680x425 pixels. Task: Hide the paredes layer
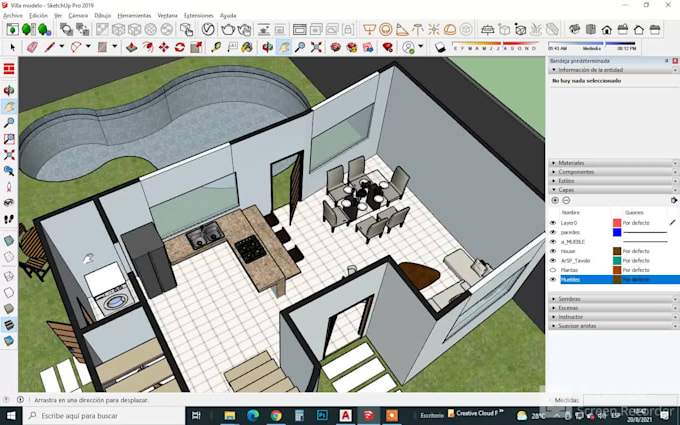click(553, 232)
